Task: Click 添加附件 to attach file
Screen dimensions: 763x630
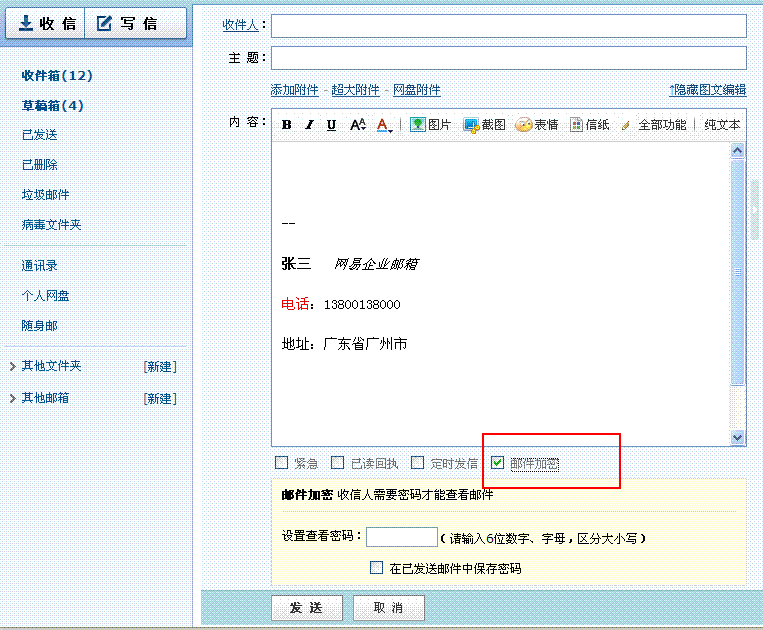Action: pos(294,90)
